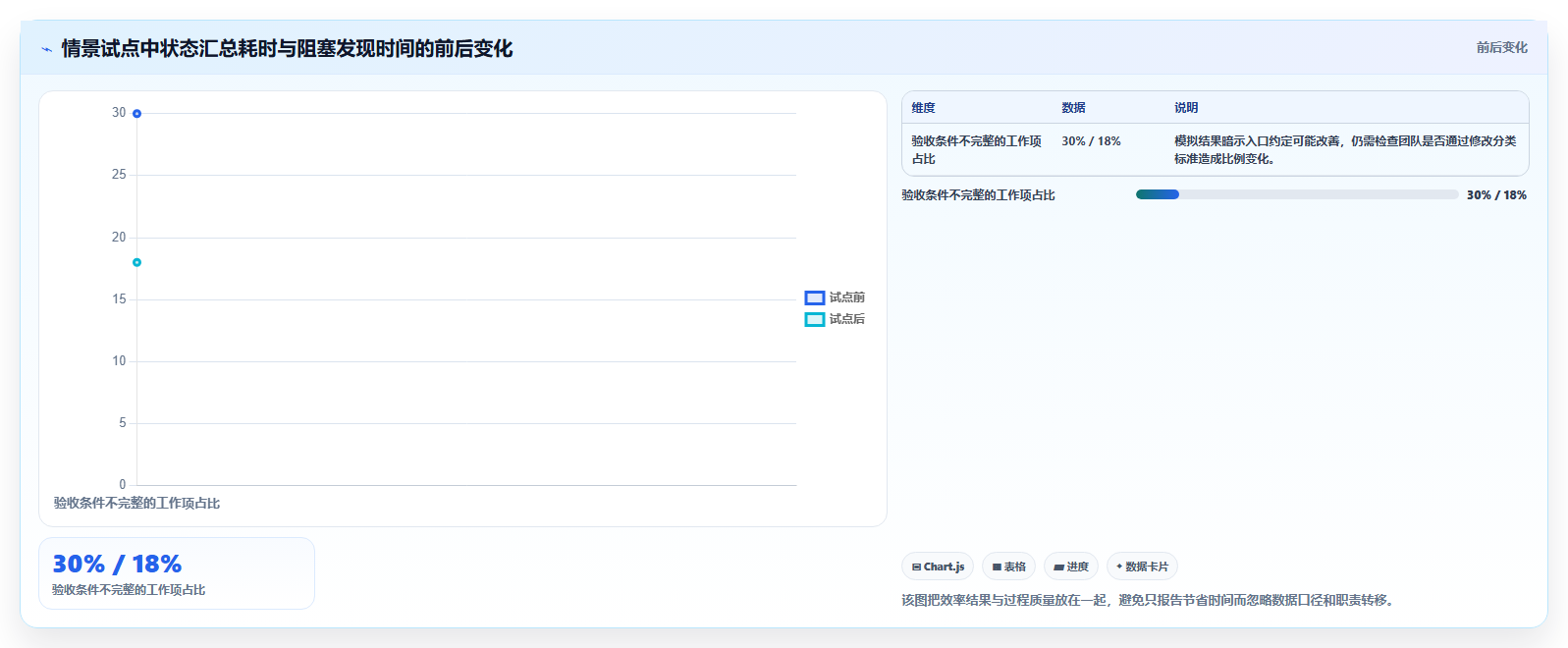The image size is (1568, 648).
Task: Select the Chart.js tag chip
Action: pos(938,567)
